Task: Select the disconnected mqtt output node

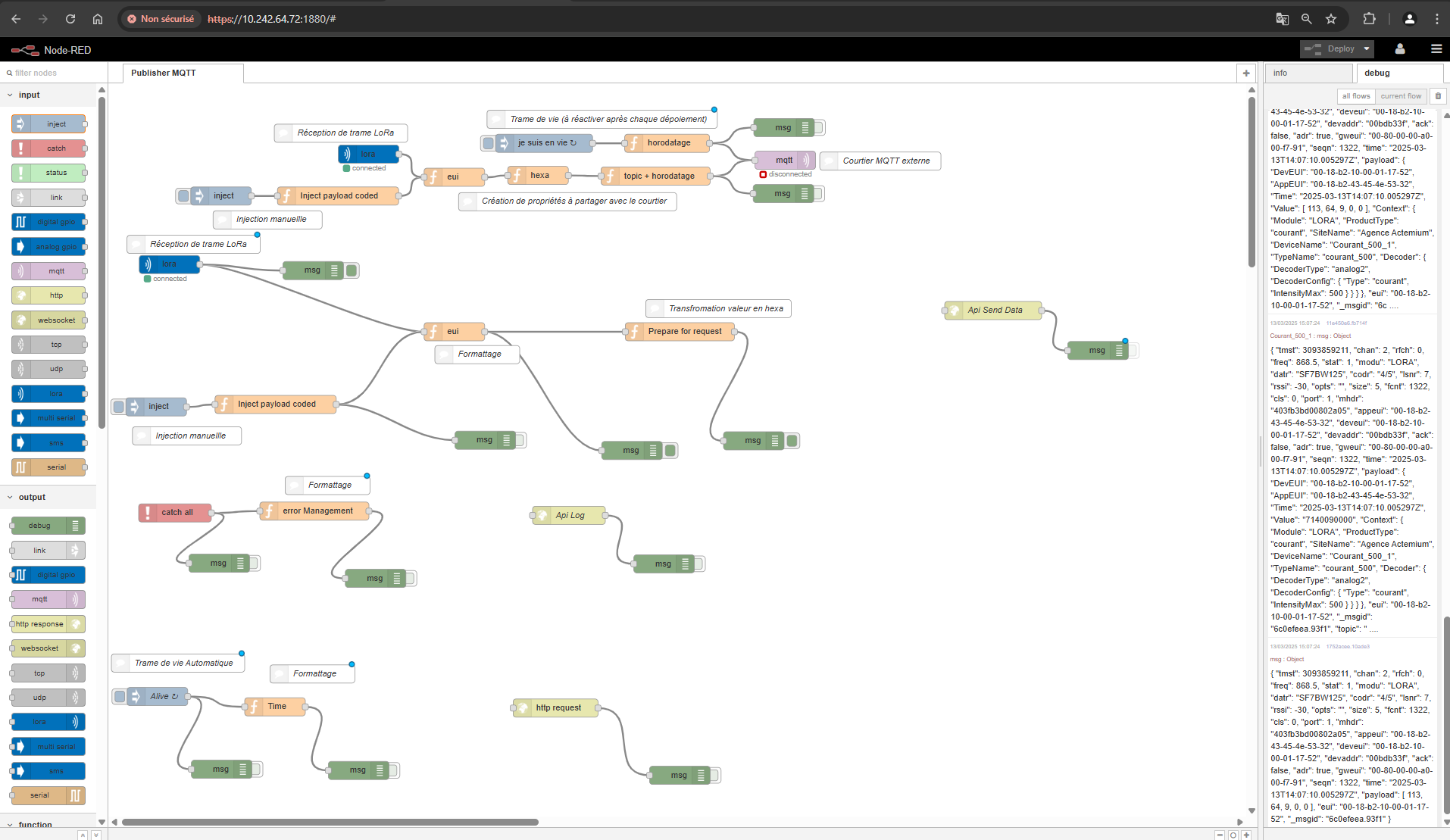Action: click(785, 160)
